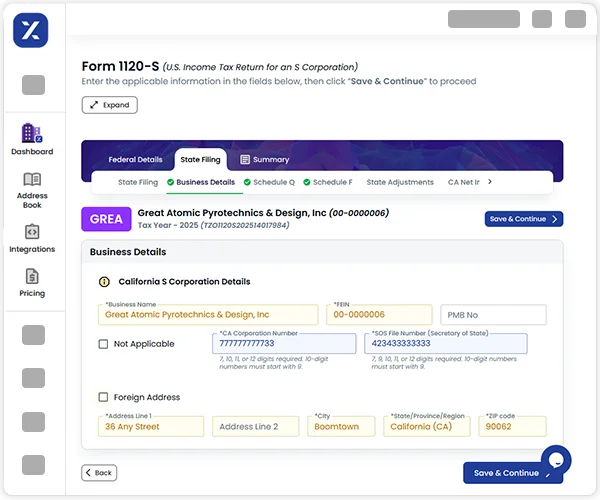Click the PMB No input field
Image resolution: width=600 pixels, height=500 pixels.
(x=493, y=315)
